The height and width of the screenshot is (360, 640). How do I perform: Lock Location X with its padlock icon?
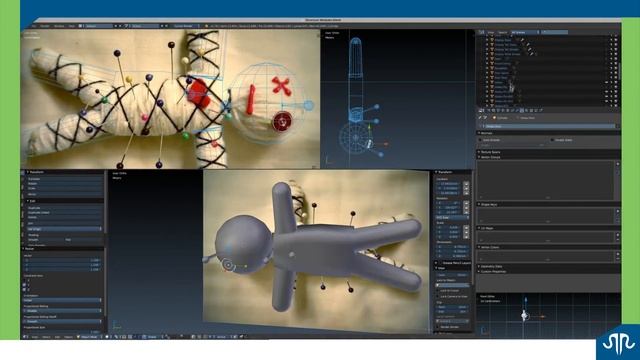(466, 184)
